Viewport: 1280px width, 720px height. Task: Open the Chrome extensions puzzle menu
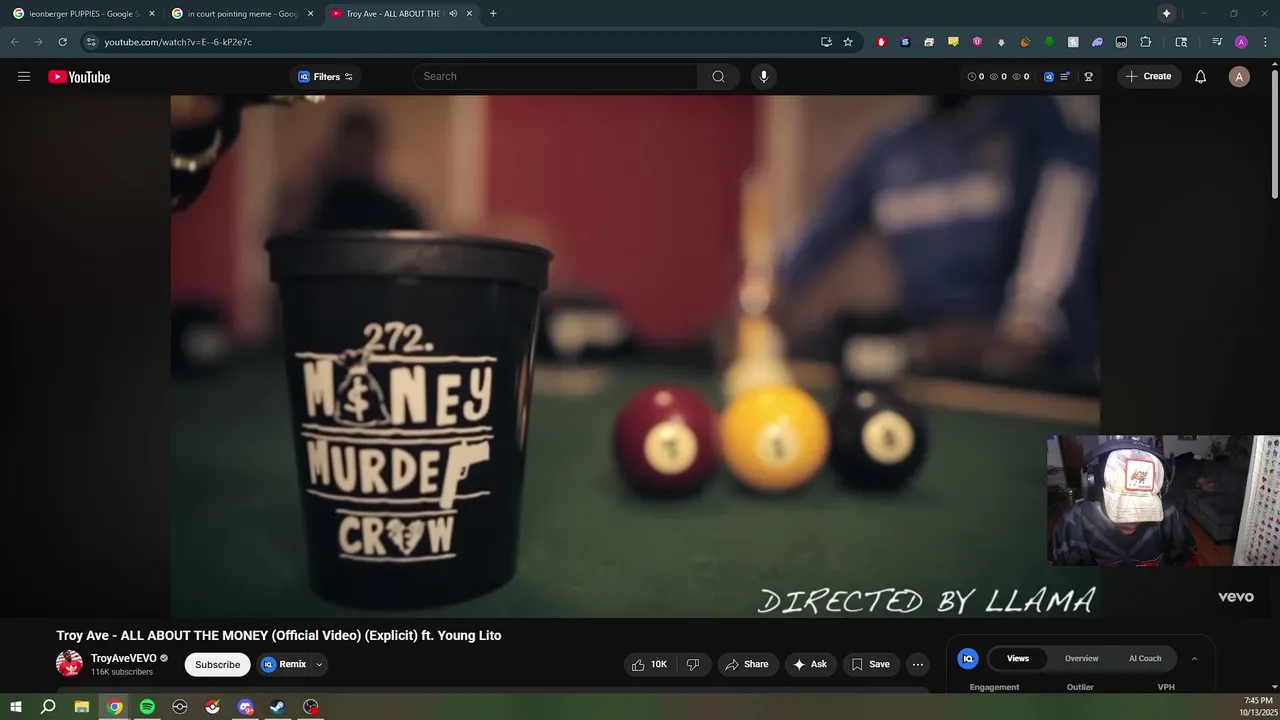(x=1146, y=42)
